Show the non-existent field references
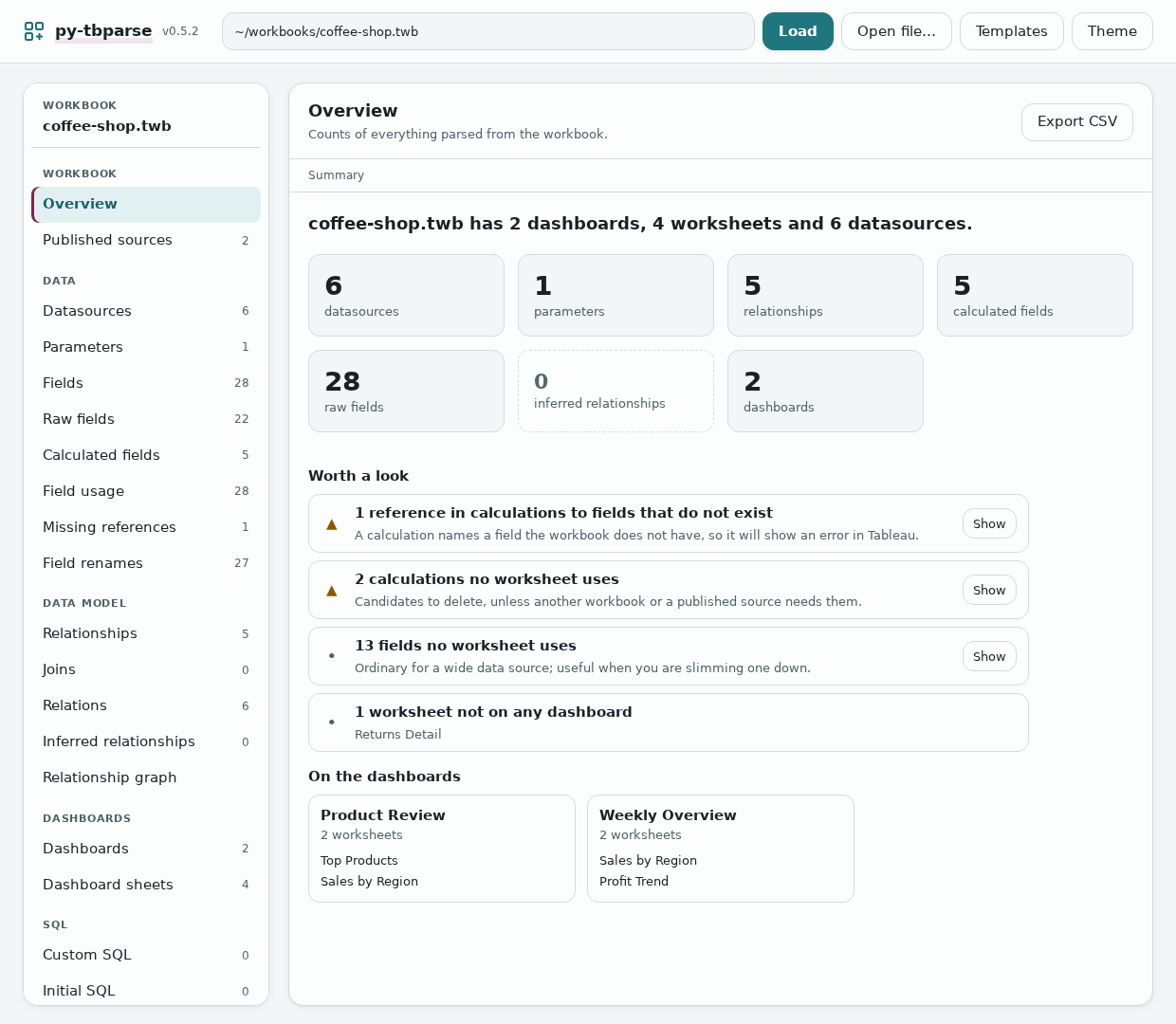The width and height of the screenshot is (1176, 1024). 989,523
